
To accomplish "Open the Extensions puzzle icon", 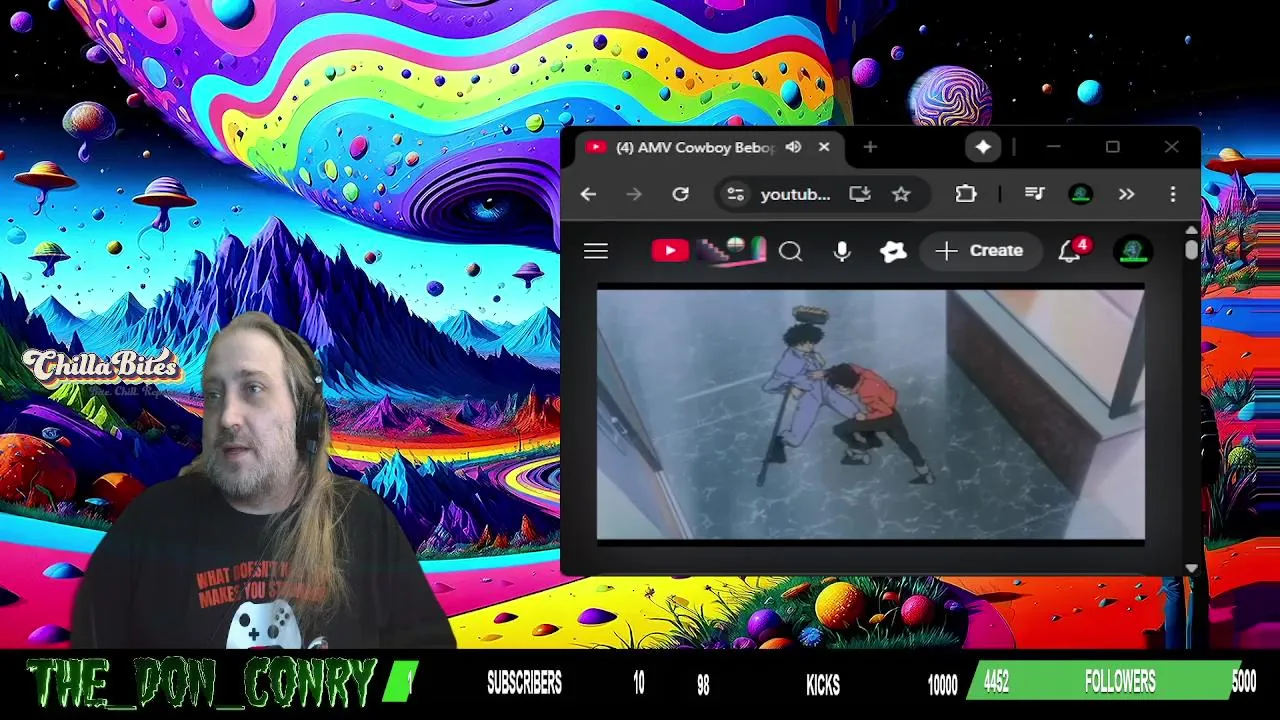I will click(x=966, y=194).
